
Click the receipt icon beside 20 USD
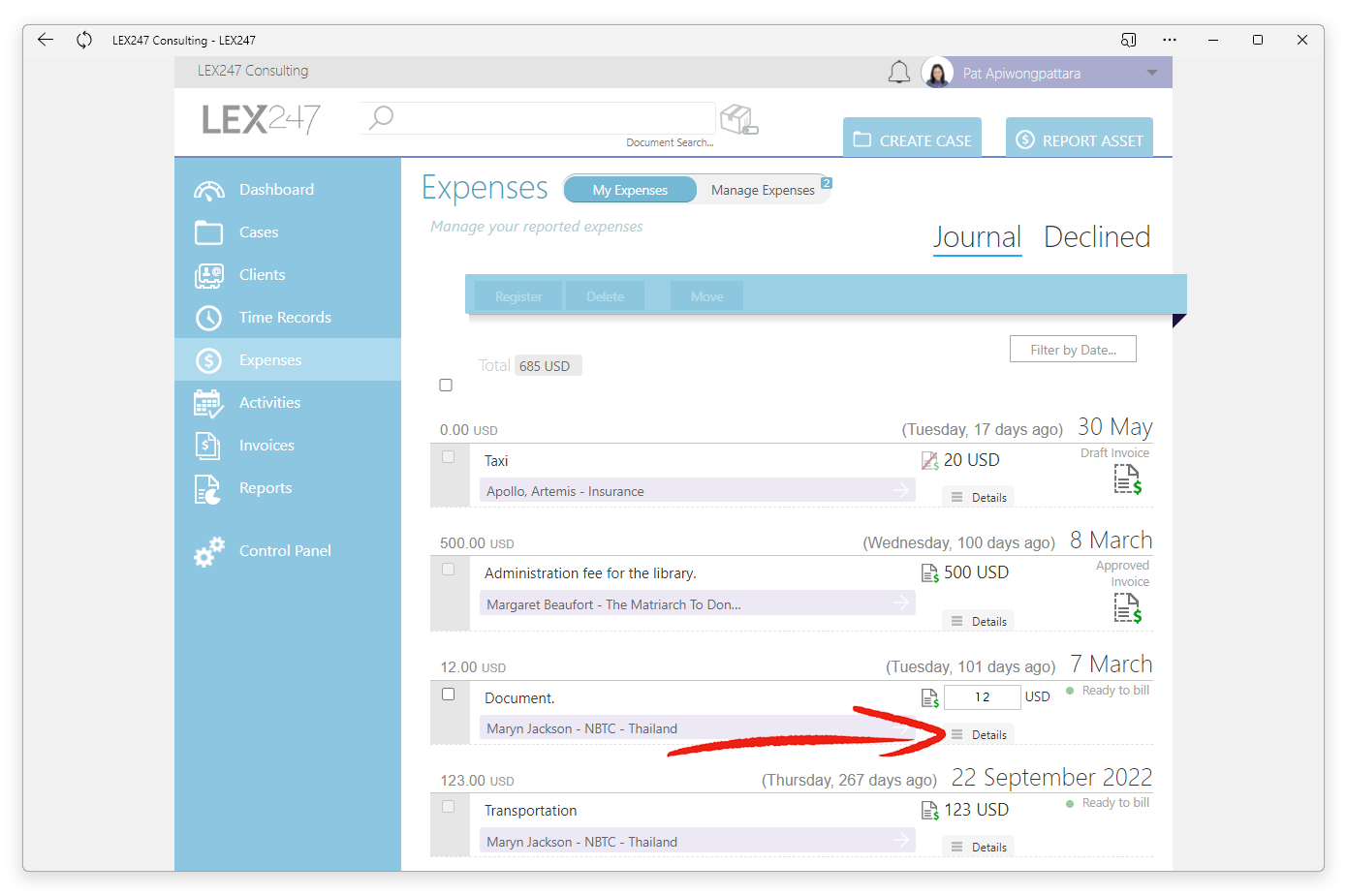tap(929, 461)
